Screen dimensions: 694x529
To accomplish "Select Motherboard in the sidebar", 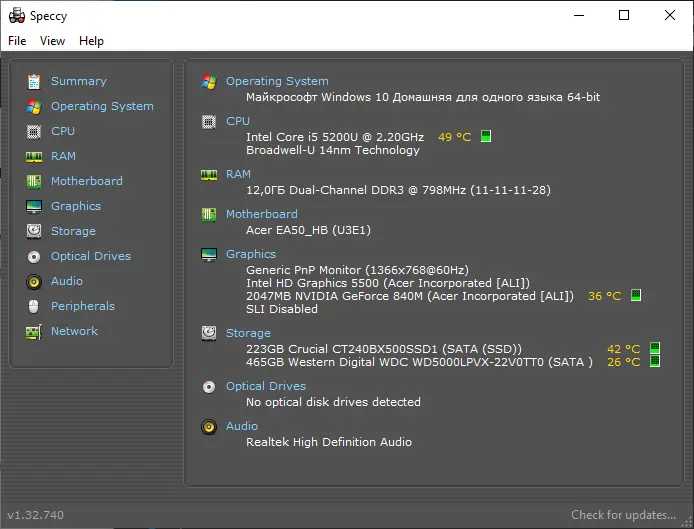I will tap(87, 181).
